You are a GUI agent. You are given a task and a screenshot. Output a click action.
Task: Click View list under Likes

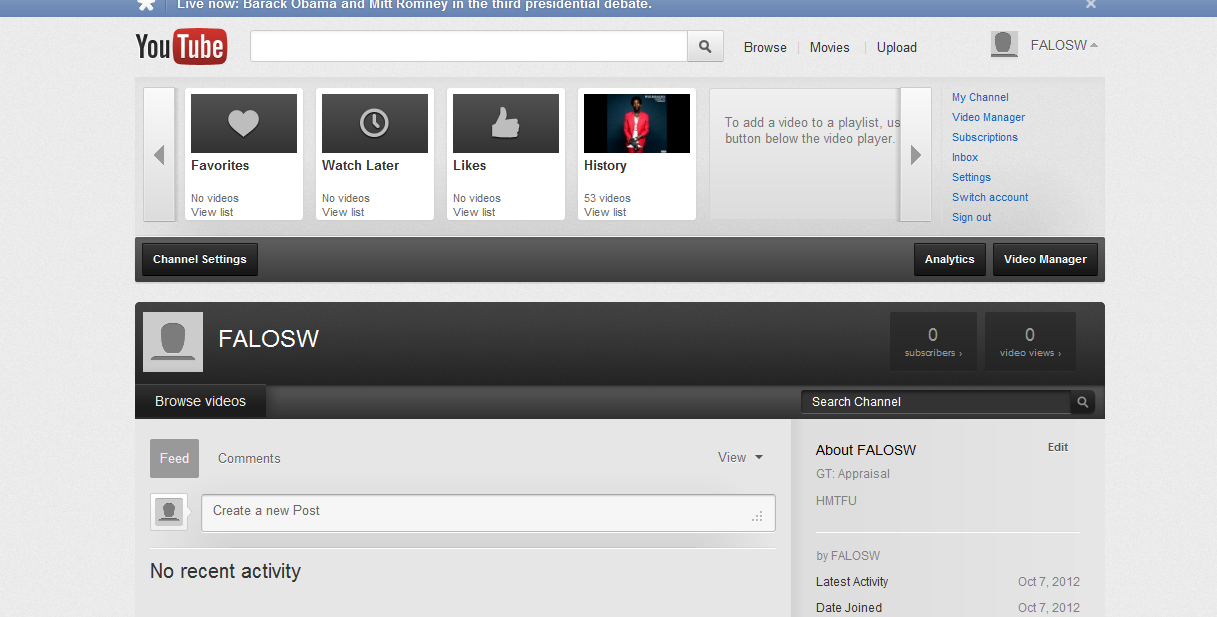(x=474, y=212)
